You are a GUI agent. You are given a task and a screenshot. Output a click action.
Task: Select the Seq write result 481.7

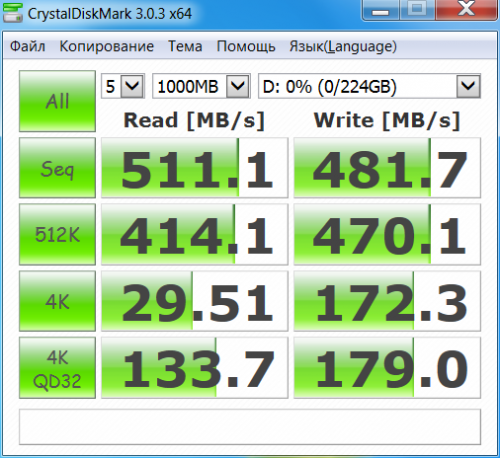[x=387, y=168]
